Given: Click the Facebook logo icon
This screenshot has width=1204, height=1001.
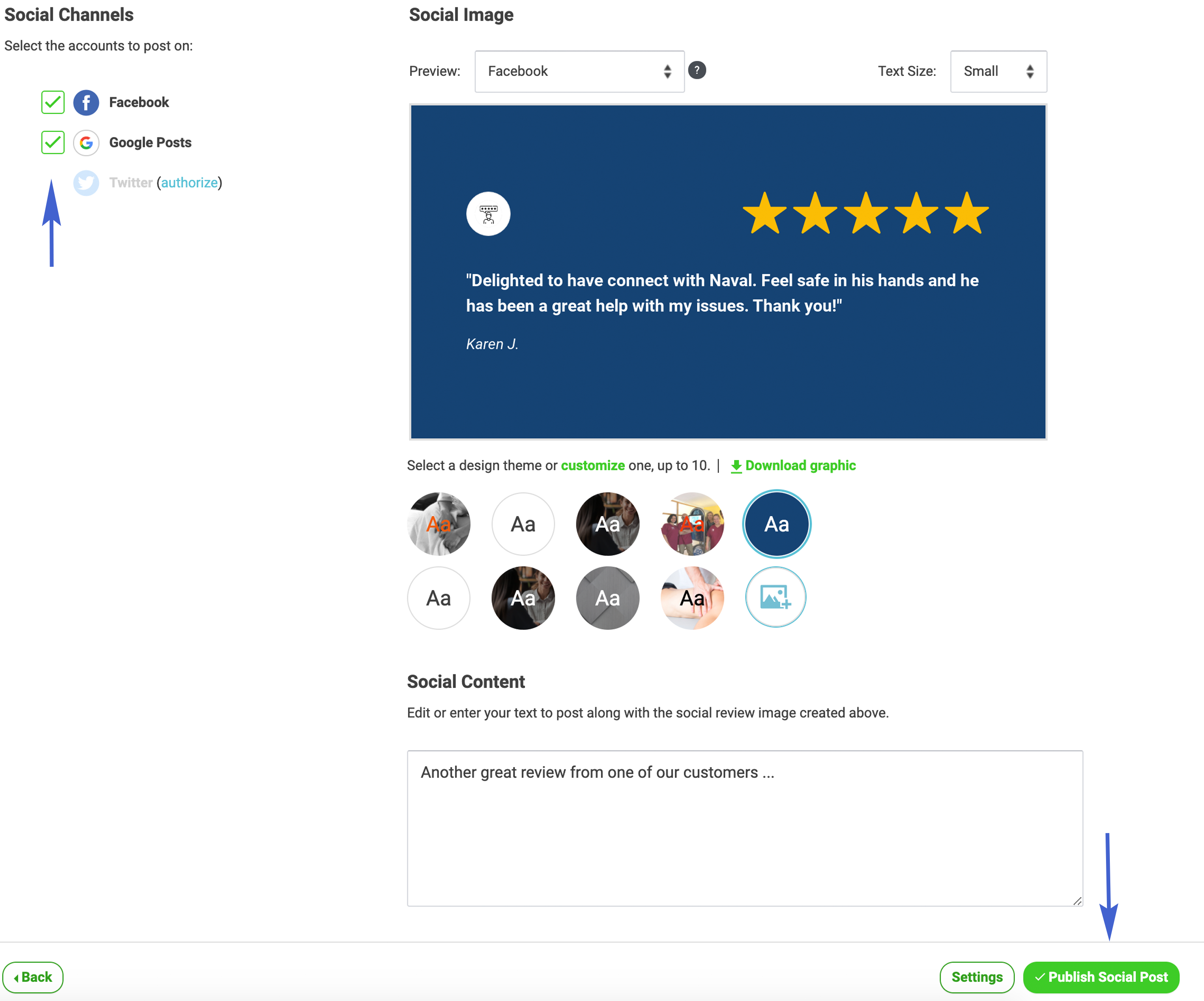Looking at the screenshot, I should (x=86, y=103).
